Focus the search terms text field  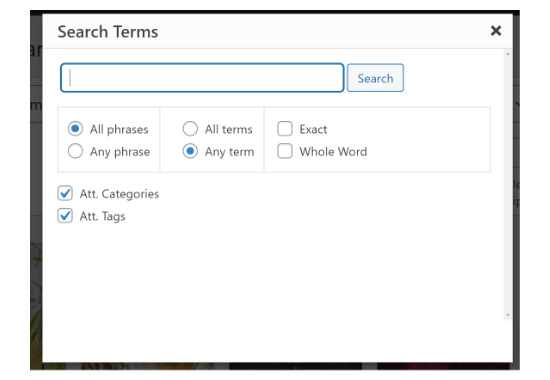point(202,78)
